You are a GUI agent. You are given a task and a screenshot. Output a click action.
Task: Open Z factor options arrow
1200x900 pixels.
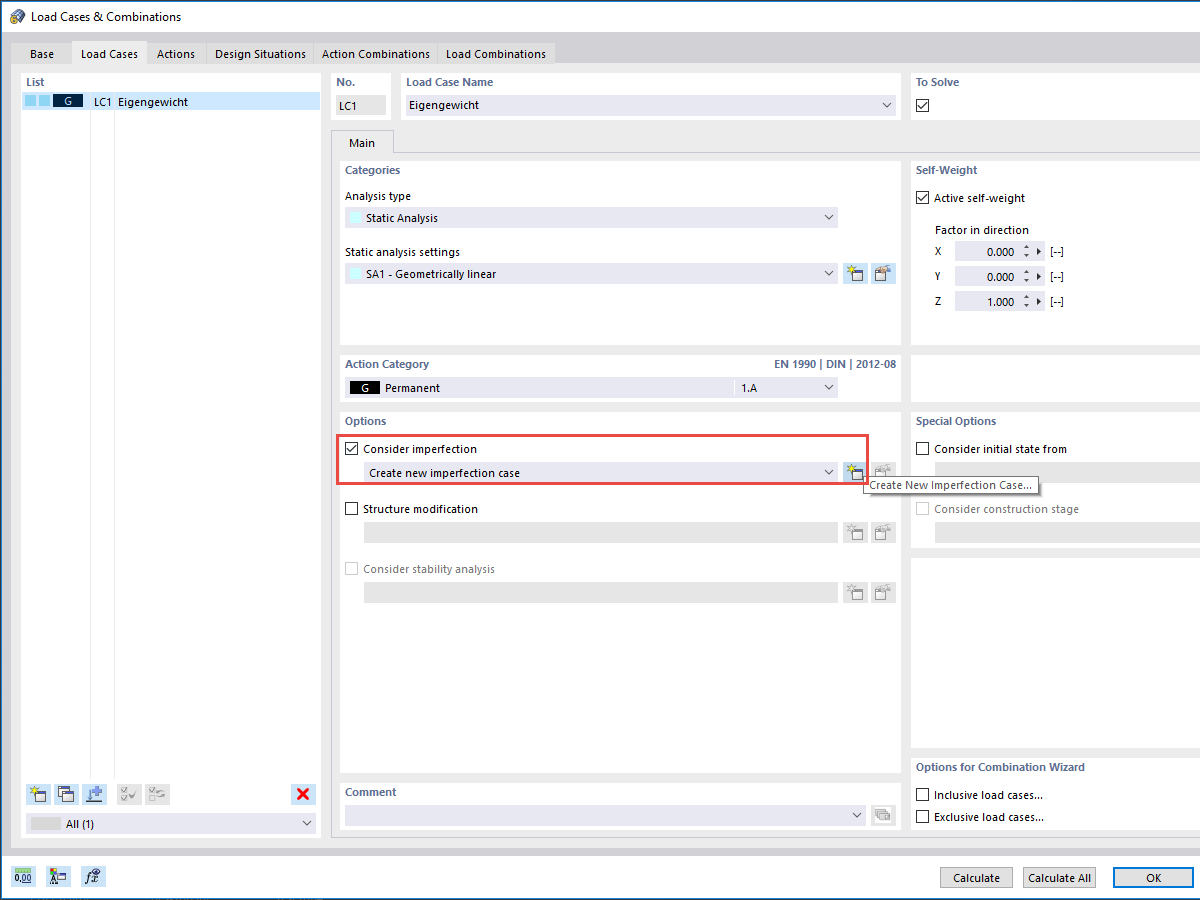click(1039, 302)
